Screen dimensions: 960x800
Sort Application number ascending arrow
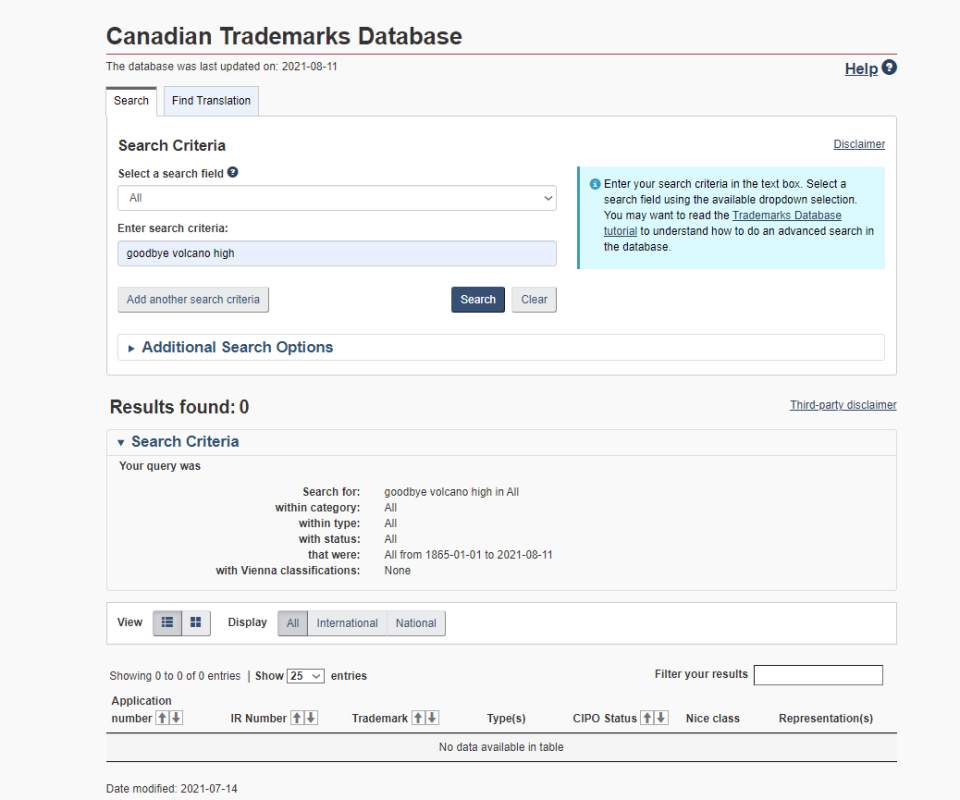(162, 717)
